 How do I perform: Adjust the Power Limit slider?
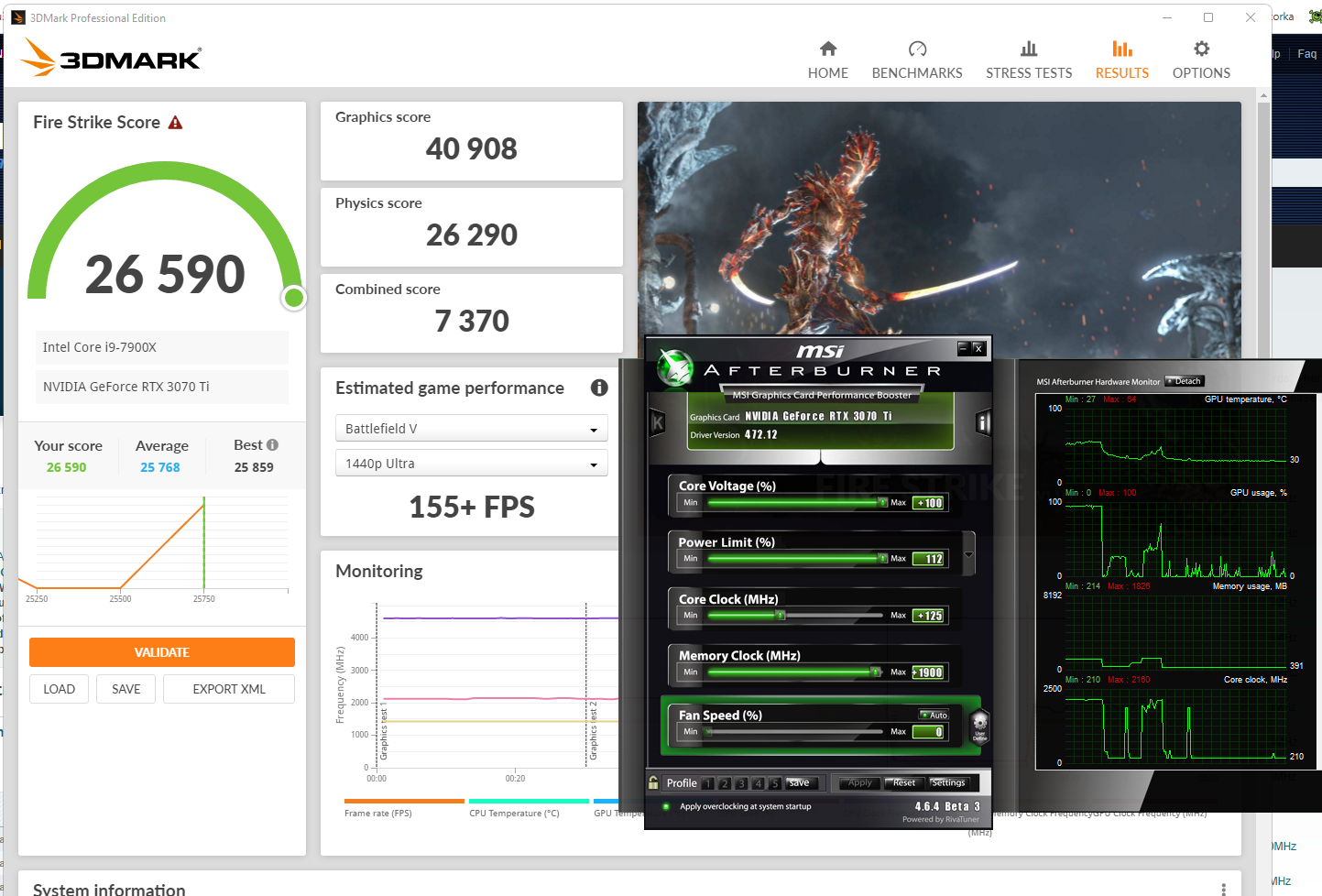pyautogui.click(x=796, y=559)
